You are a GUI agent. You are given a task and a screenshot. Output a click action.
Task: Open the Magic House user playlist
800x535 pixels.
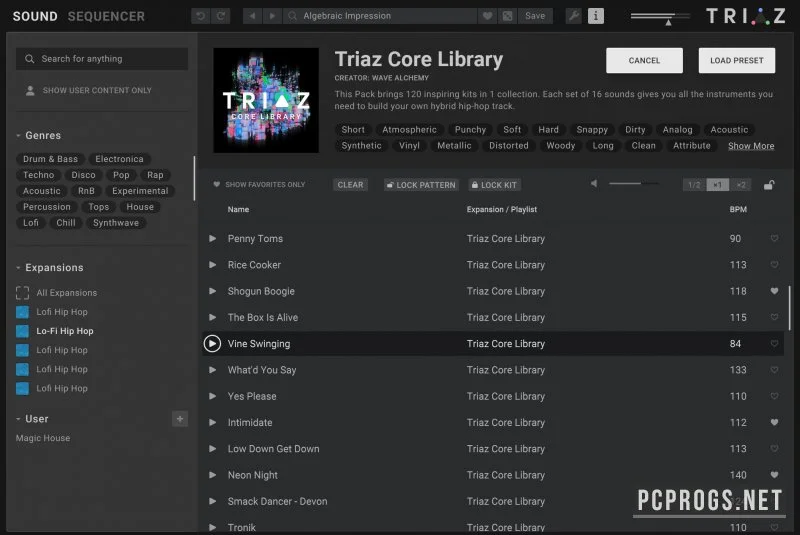click(x=43, y=438)
